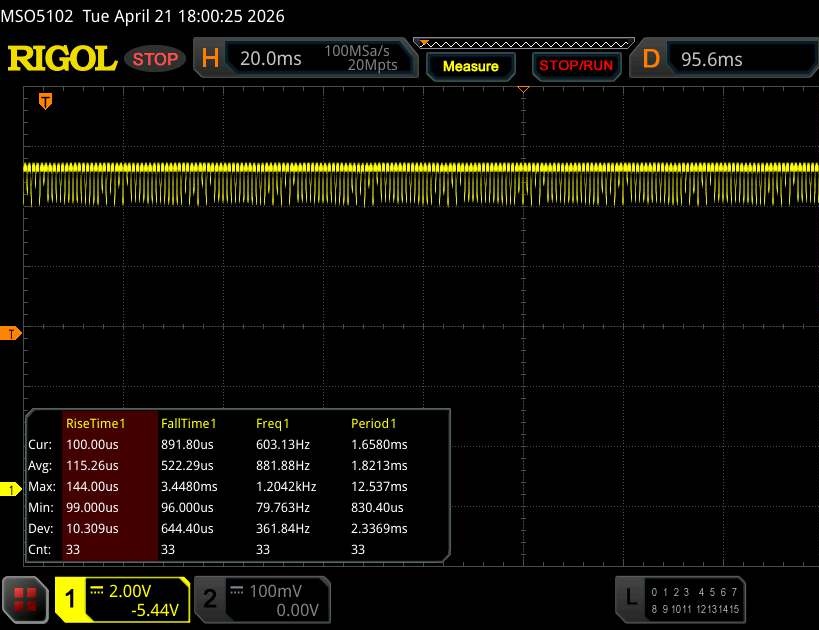Click min period value 830.40us

(x=377, y=507)
